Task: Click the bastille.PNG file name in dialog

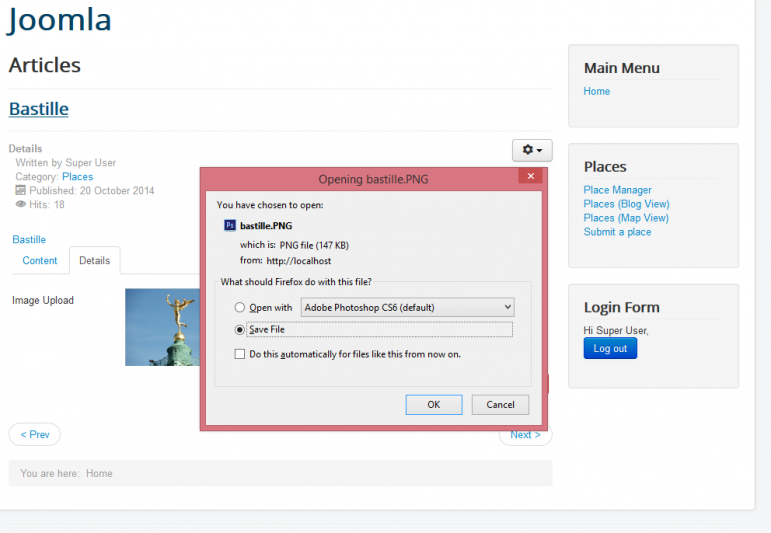Action: 266,226
